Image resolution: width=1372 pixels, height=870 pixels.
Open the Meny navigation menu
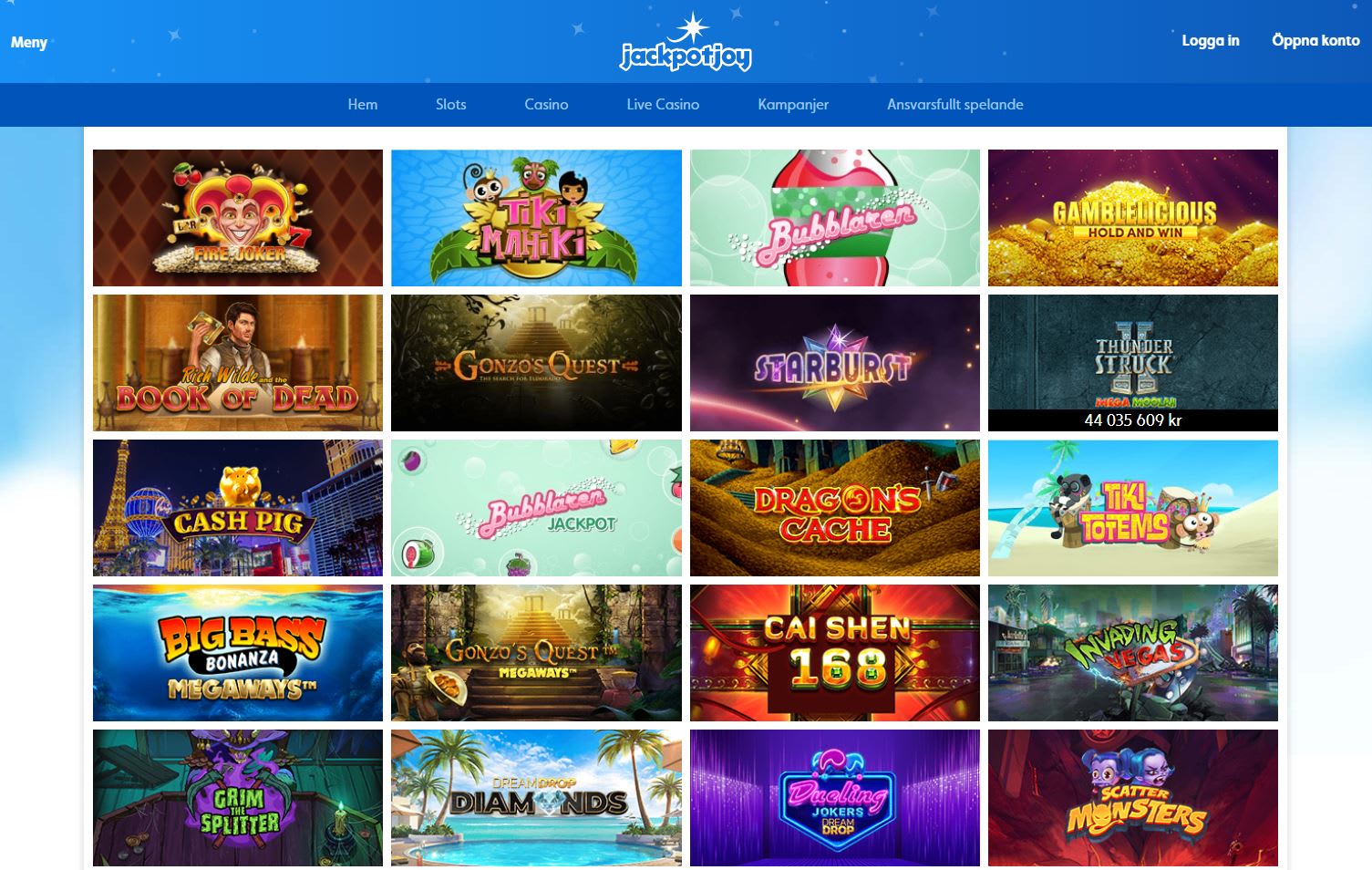pos(29,42)
